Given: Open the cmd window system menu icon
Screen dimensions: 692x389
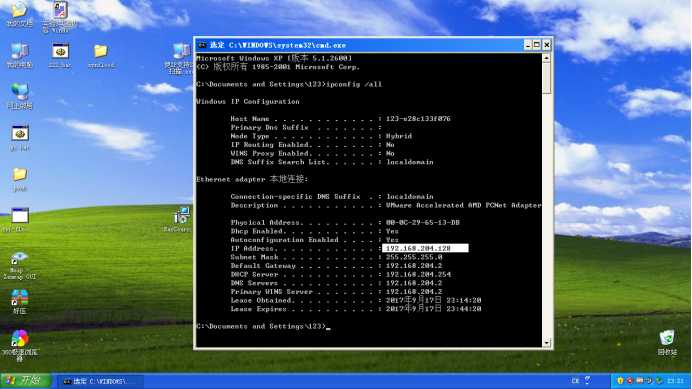Looking at the screenshot, I should click(202, 45).
